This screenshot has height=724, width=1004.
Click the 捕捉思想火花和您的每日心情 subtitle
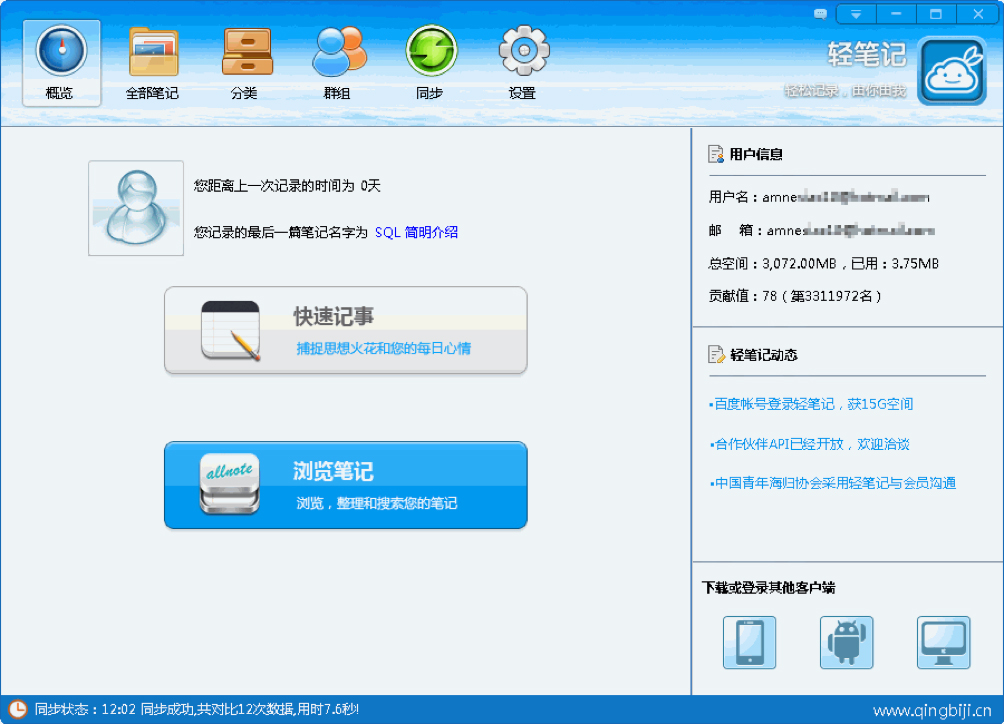click(384, 348)
